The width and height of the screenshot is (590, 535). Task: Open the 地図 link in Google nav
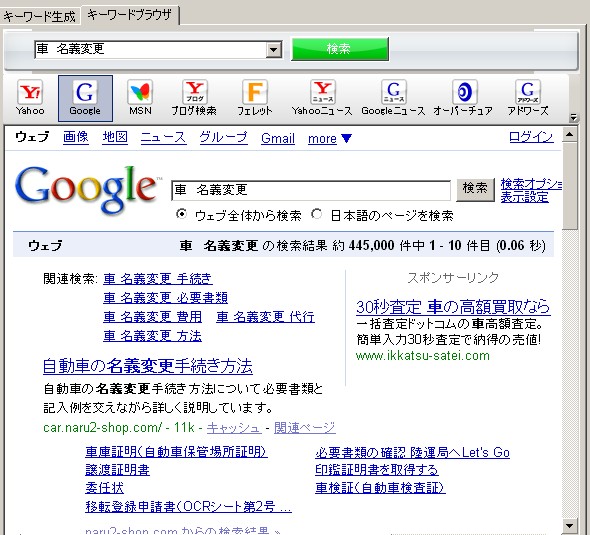click(115, 137)
